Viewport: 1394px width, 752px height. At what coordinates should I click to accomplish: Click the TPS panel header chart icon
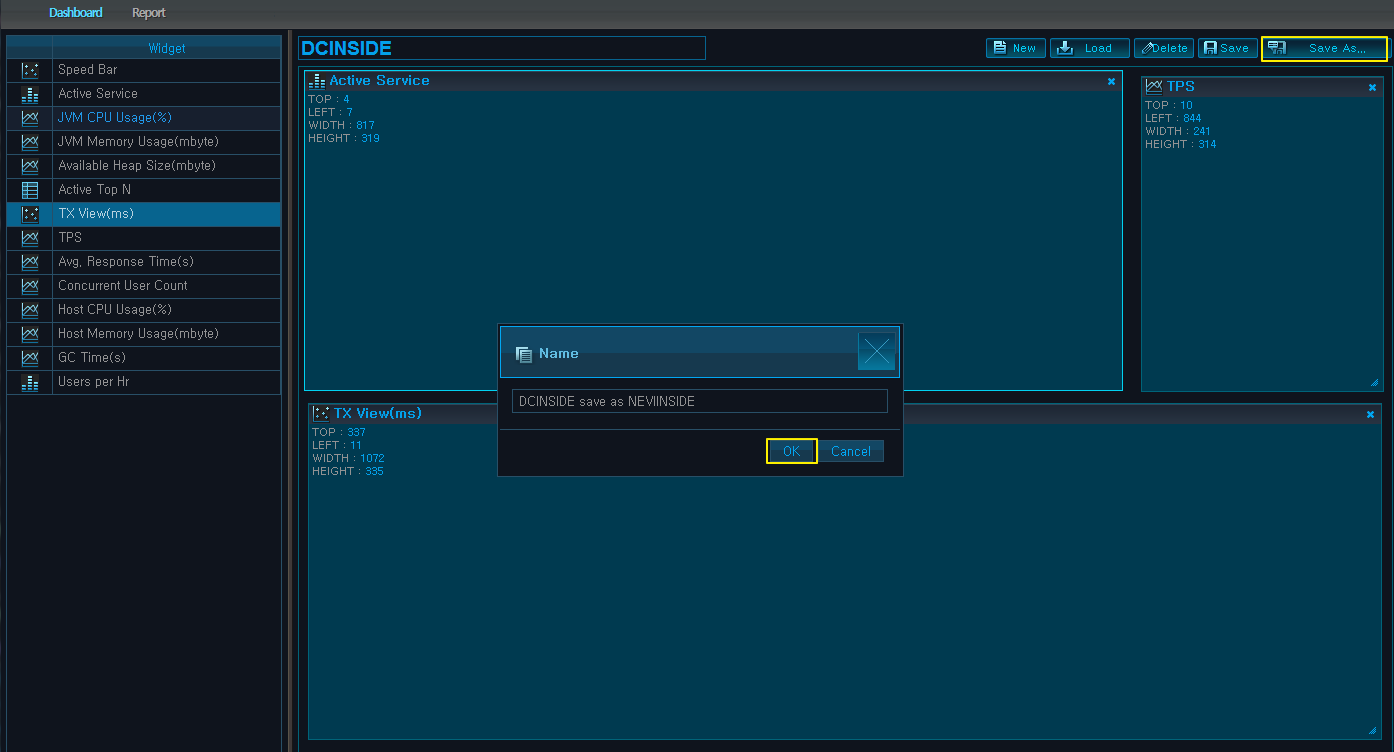tap(1154, 87)
